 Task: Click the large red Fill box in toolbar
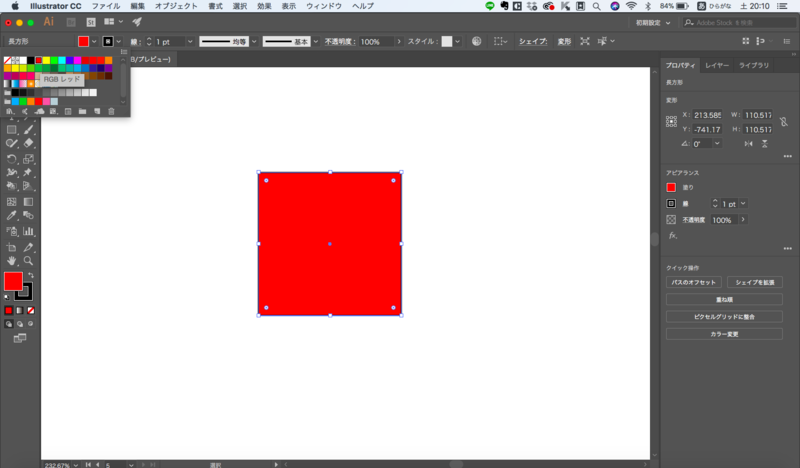tap(13, 281)
